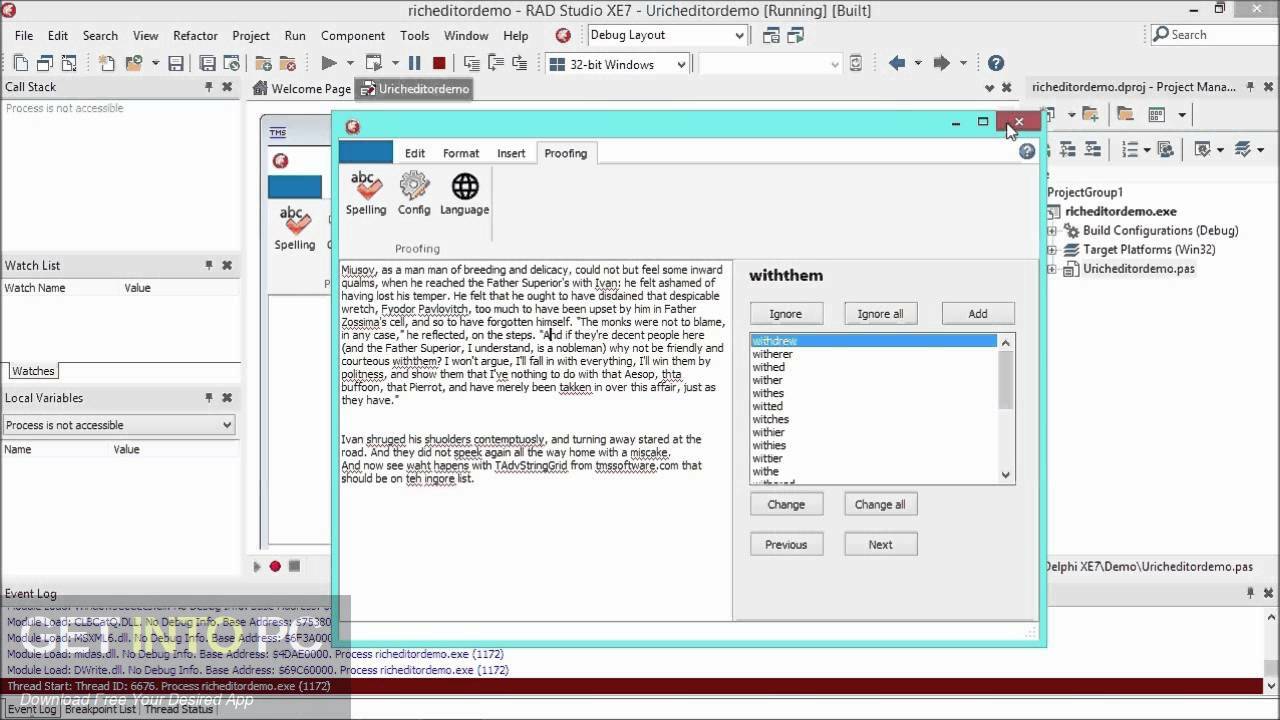The height and width of the screenshot is (720, 1280).
Task: Click the suggestions list scrollbar thumb
Action: coord(1006,379)
